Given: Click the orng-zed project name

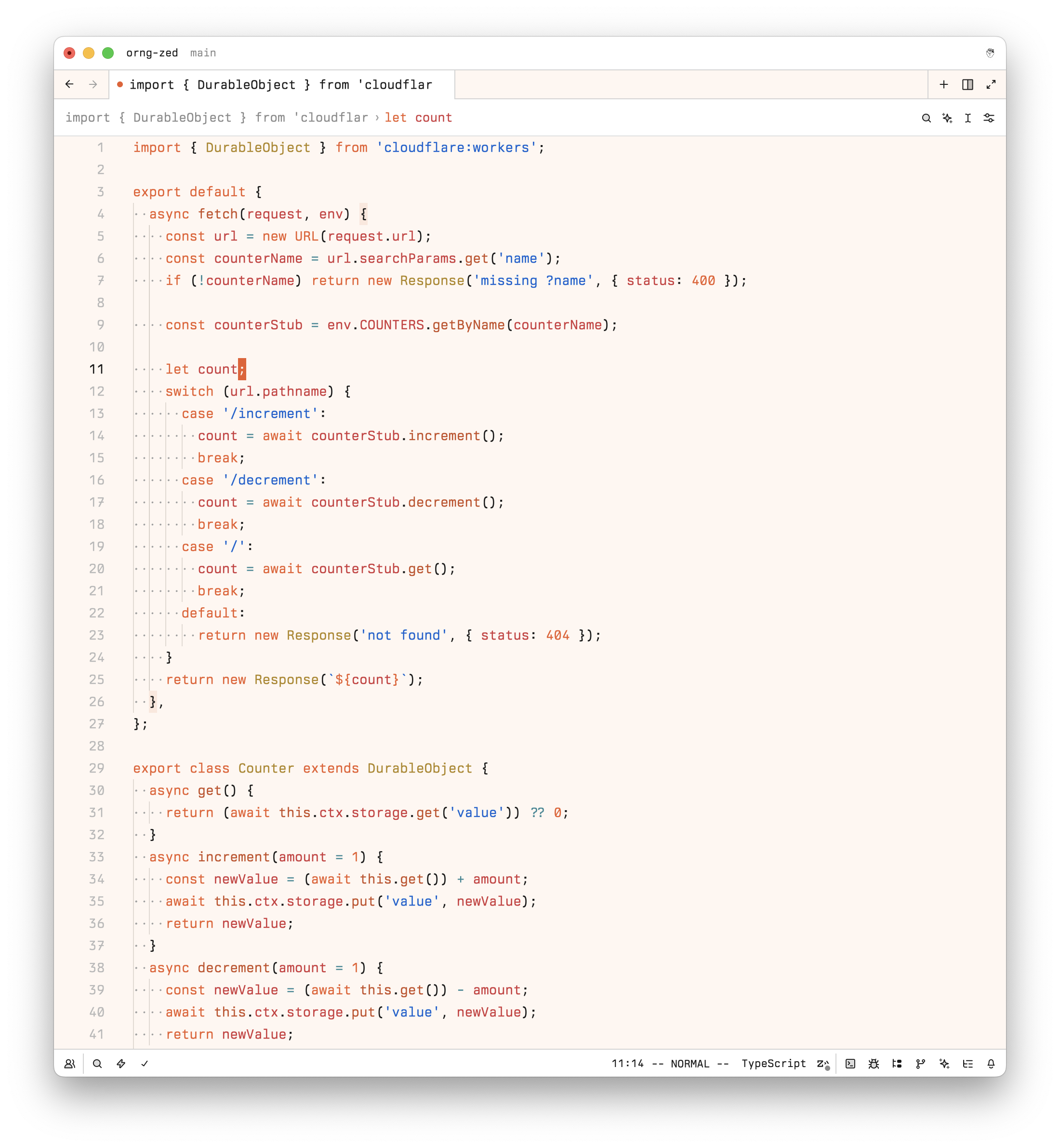Looking at the screenshot, I should click(x=152, y=53).
